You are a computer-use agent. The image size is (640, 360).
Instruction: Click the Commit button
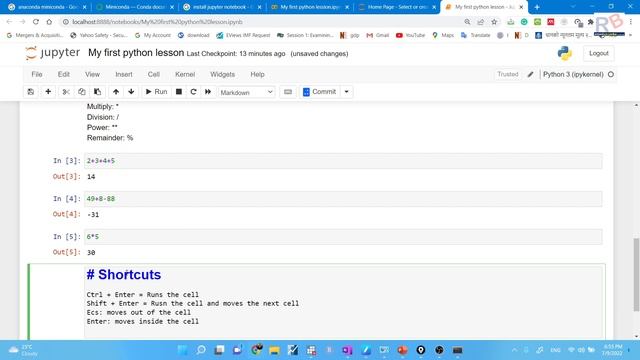pos(320,92)
